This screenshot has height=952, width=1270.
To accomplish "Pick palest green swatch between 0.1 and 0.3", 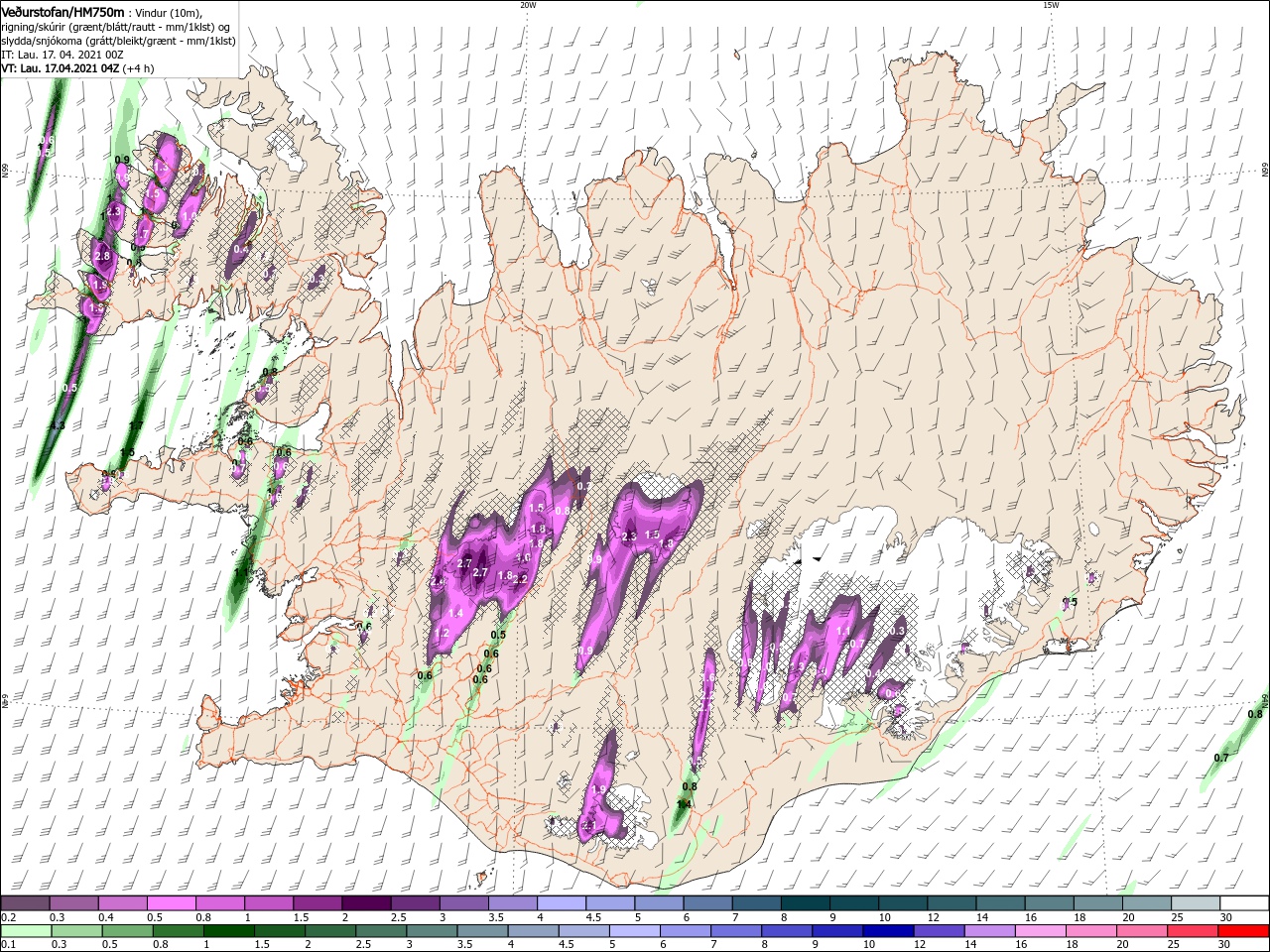I will coord(25,931).
